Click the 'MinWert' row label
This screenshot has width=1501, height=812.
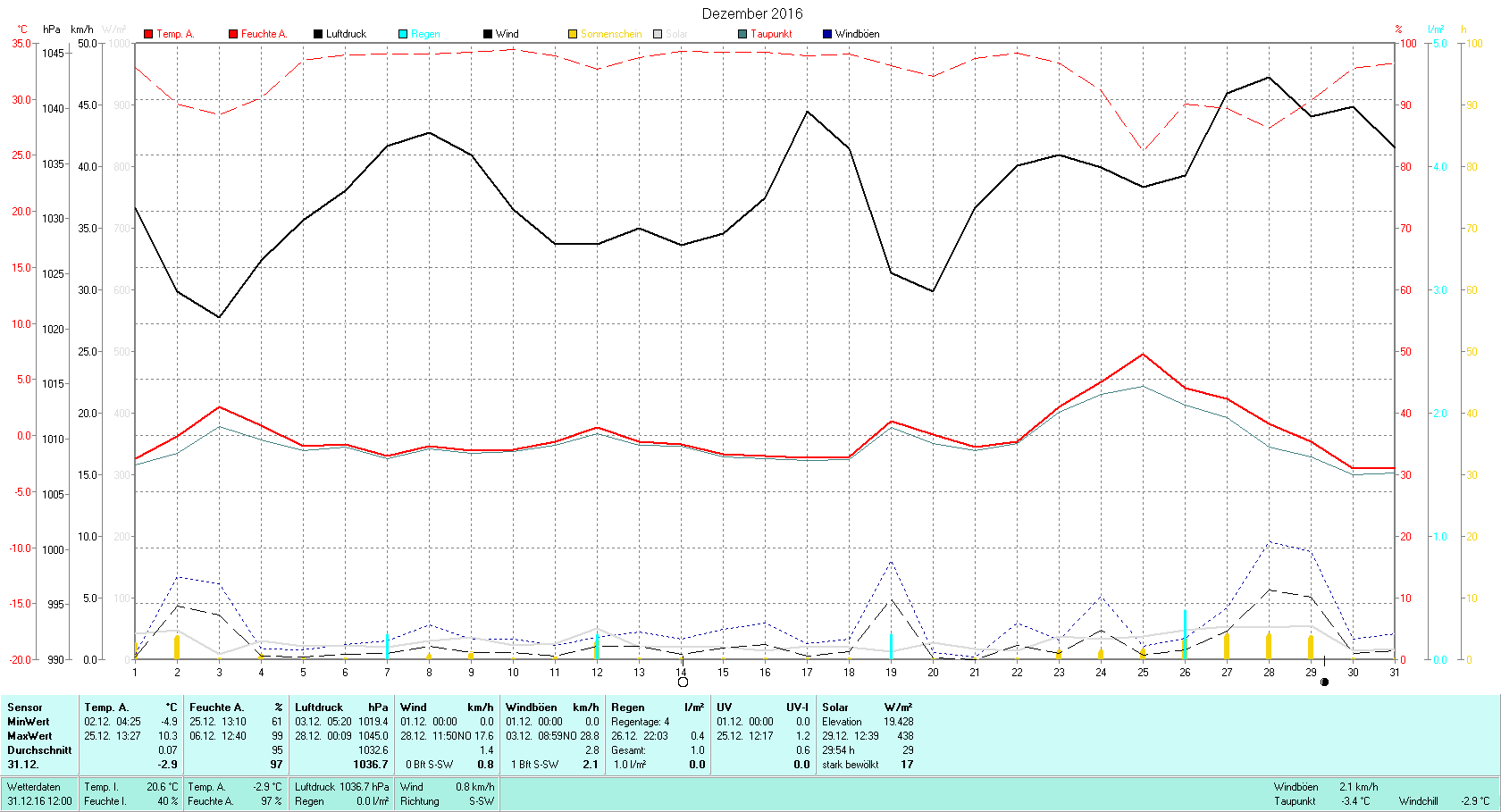pos(29,722)
